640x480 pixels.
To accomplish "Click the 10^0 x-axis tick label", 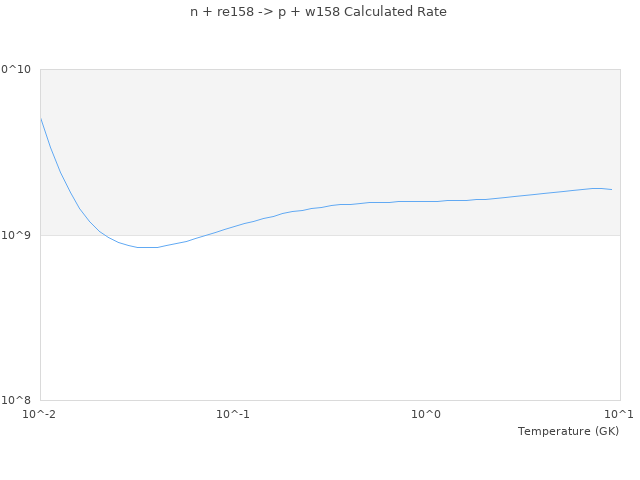I will click(x=427, y=414).
